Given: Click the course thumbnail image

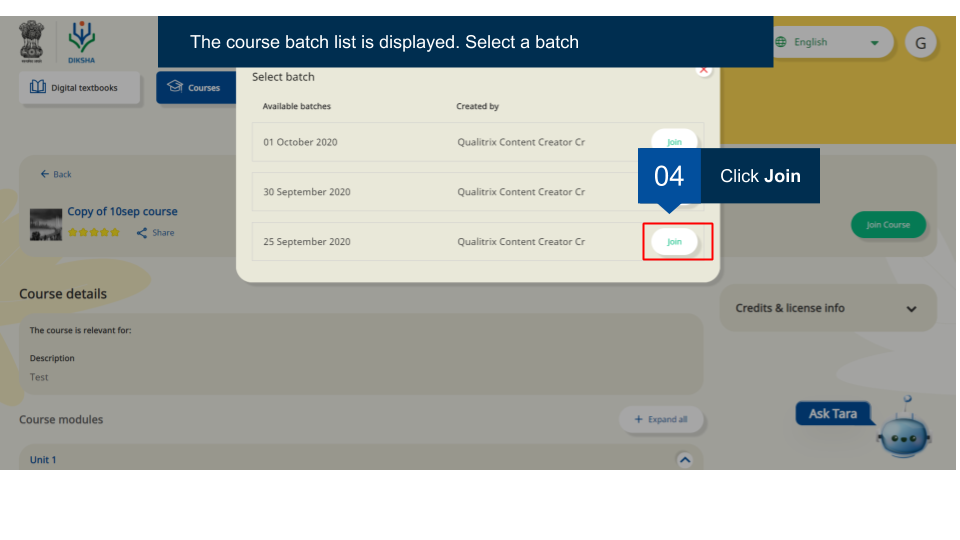Looking at the screenshot, I should (46, 222).
